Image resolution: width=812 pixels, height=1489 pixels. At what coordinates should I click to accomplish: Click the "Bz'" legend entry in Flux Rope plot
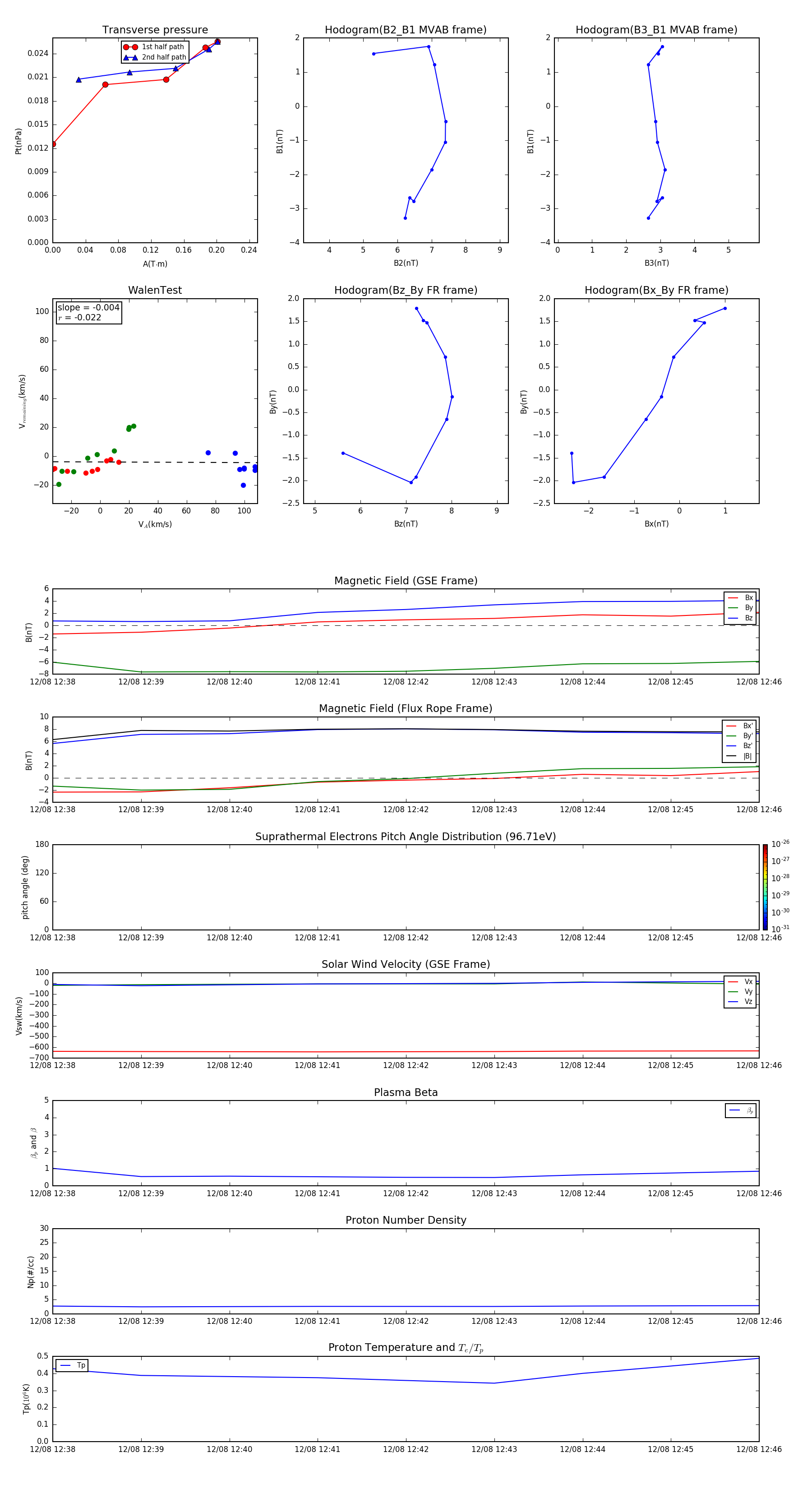739,746
